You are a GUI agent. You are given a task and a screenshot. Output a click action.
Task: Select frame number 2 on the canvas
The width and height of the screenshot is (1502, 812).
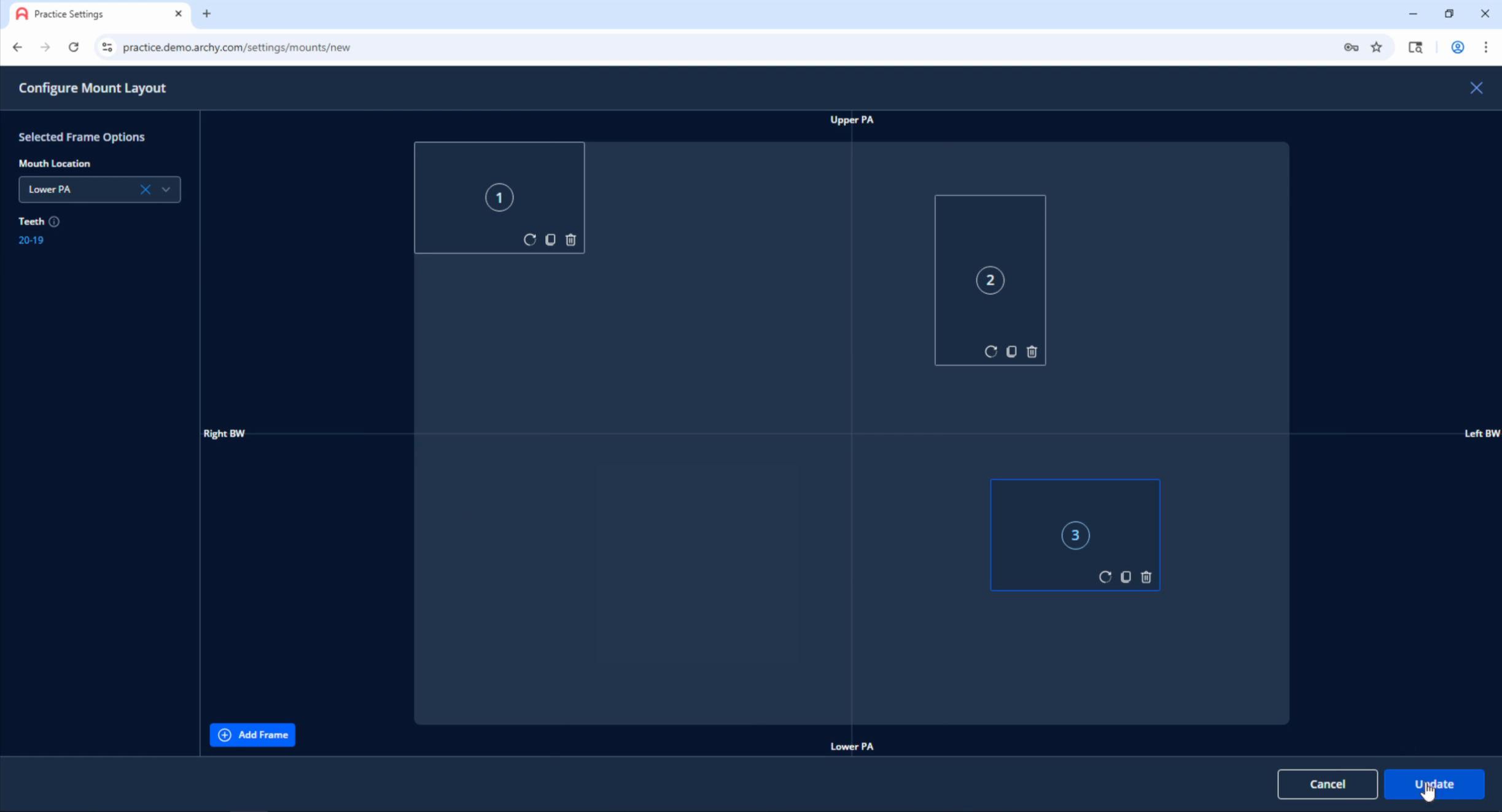[990, 280]
